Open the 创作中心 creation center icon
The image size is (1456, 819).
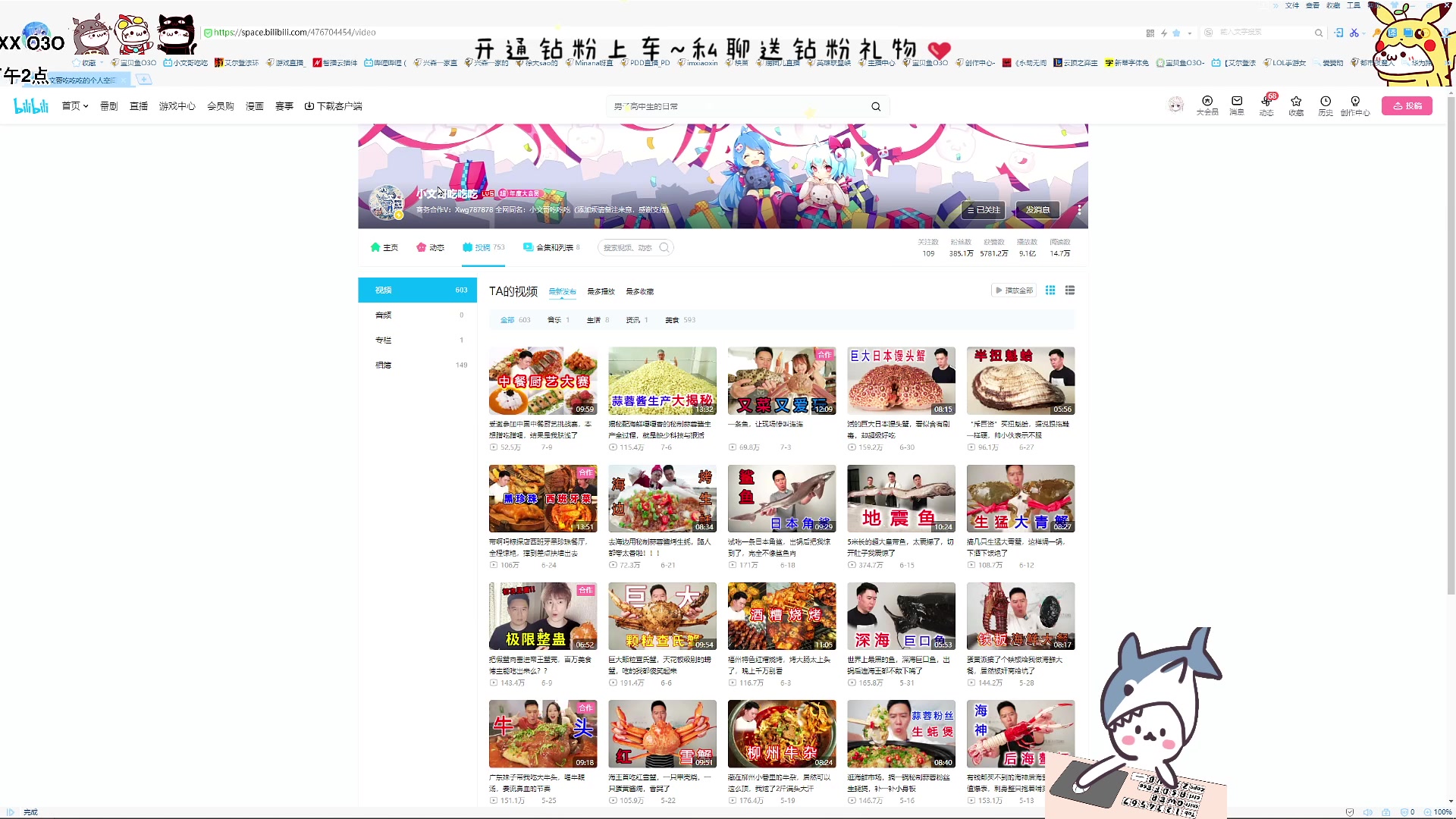1355,105
